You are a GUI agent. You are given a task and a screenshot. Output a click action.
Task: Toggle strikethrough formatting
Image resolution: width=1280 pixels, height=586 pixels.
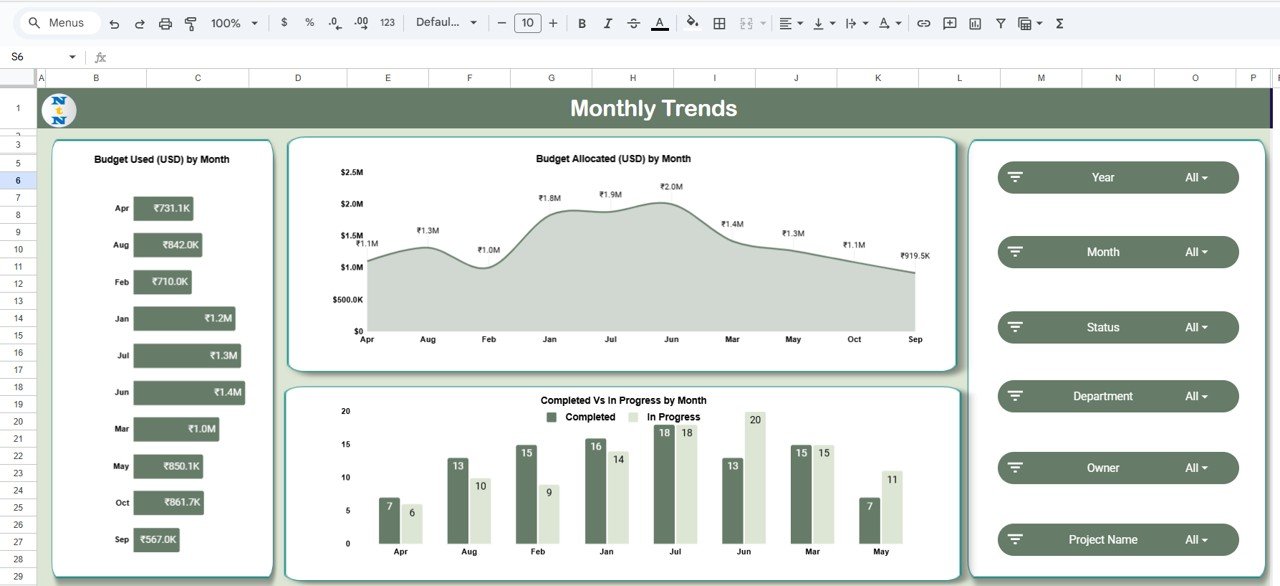[x=634, y=22]
